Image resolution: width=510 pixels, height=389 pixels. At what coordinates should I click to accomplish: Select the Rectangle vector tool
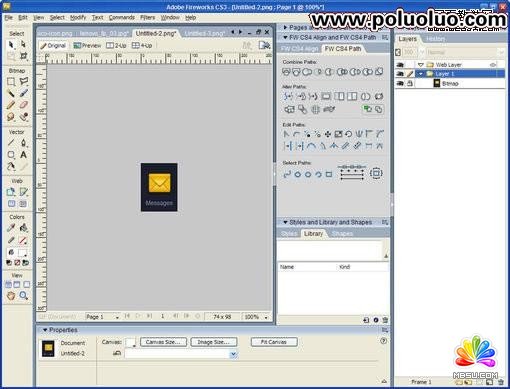[11, 155]
